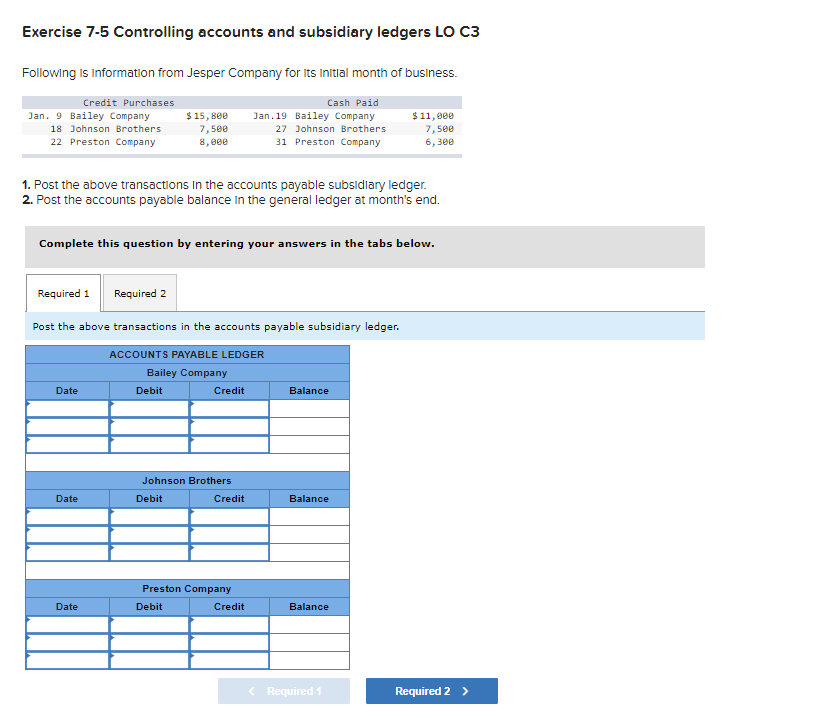Click Preston Company's first Balance cell
The height and width of the screenshot is (718, 830).
(308, 624)
